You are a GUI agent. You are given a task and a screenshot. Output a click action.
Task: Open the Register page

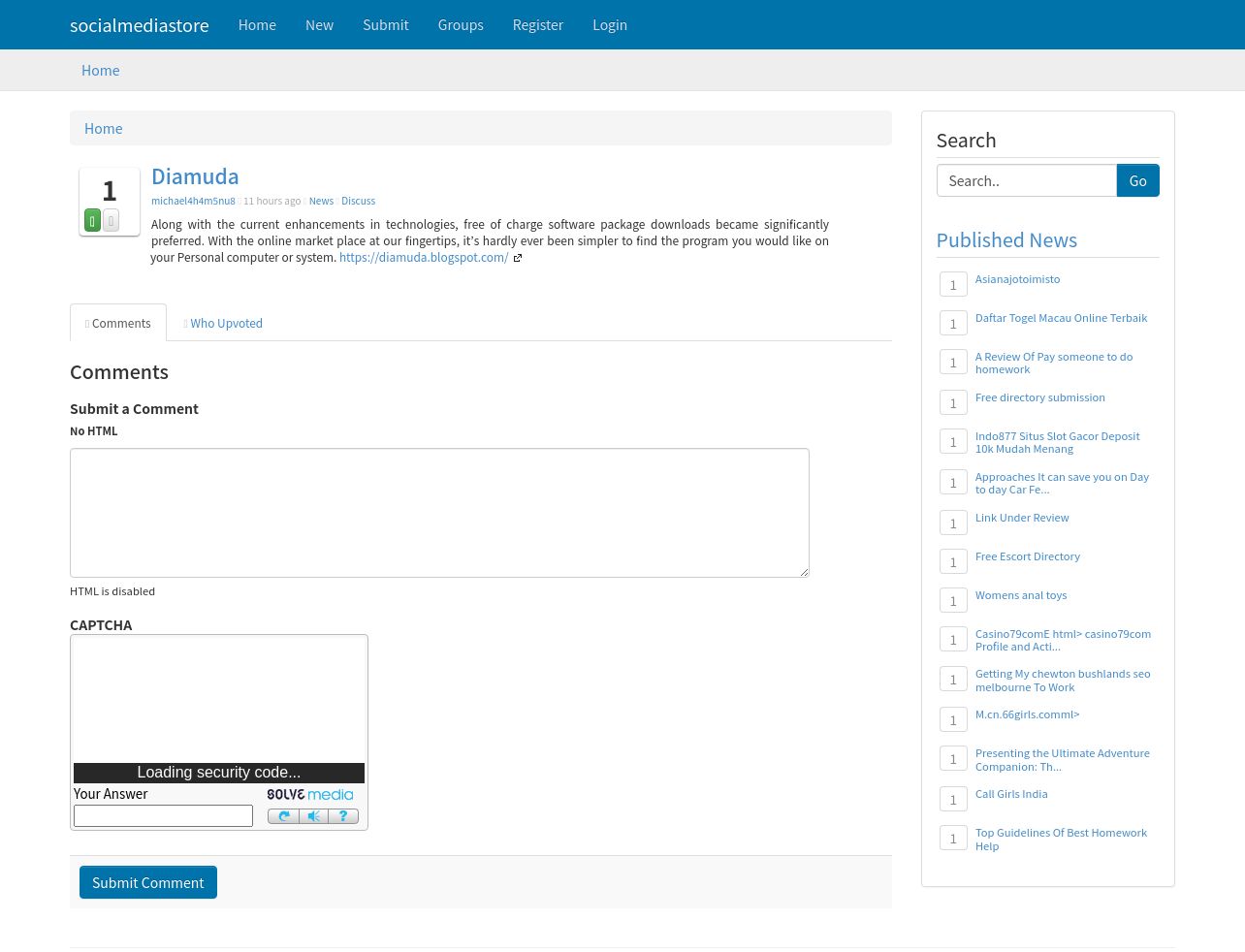tap(538, 25)
